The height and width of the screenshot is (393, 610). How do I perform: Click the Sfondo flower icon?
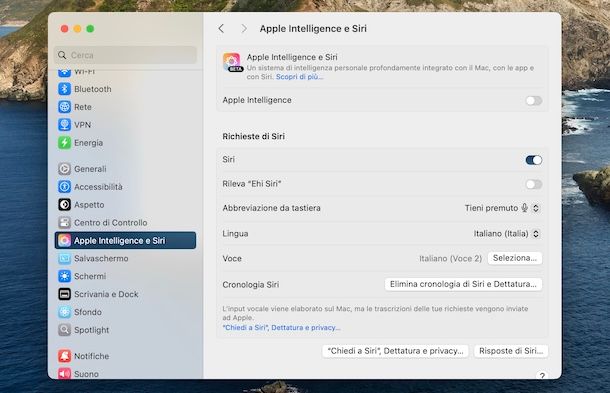point(65,312)
